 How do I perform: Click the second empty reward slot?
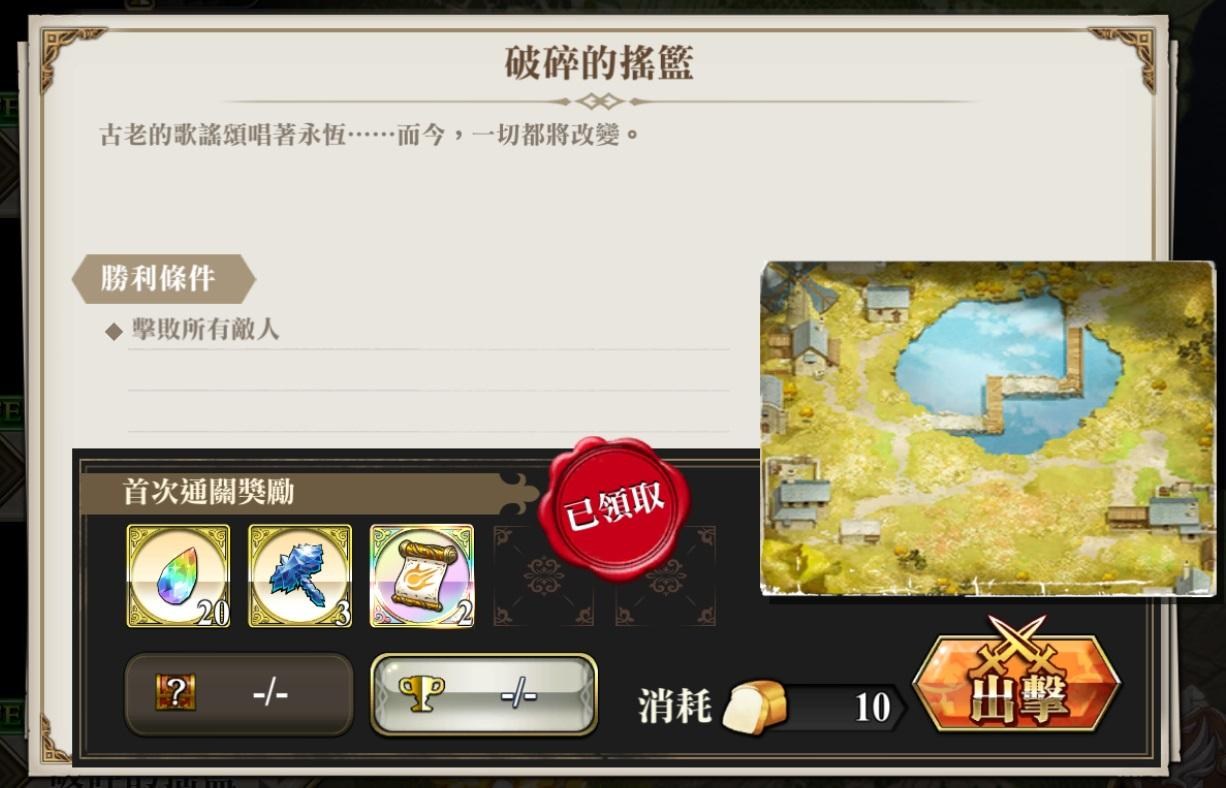[666, 576]
